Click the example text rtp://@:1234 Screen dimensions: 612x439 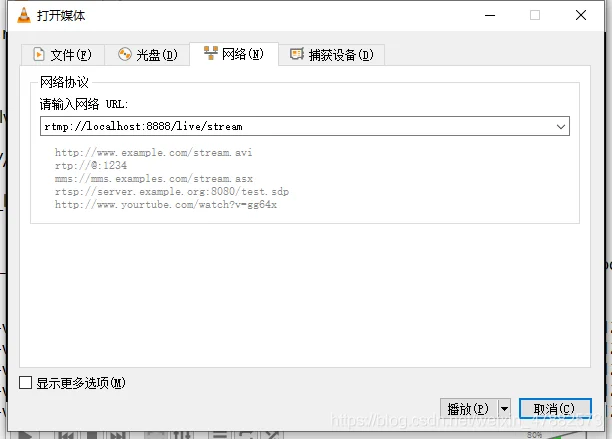pyautogui.click(x=91, y=165)
